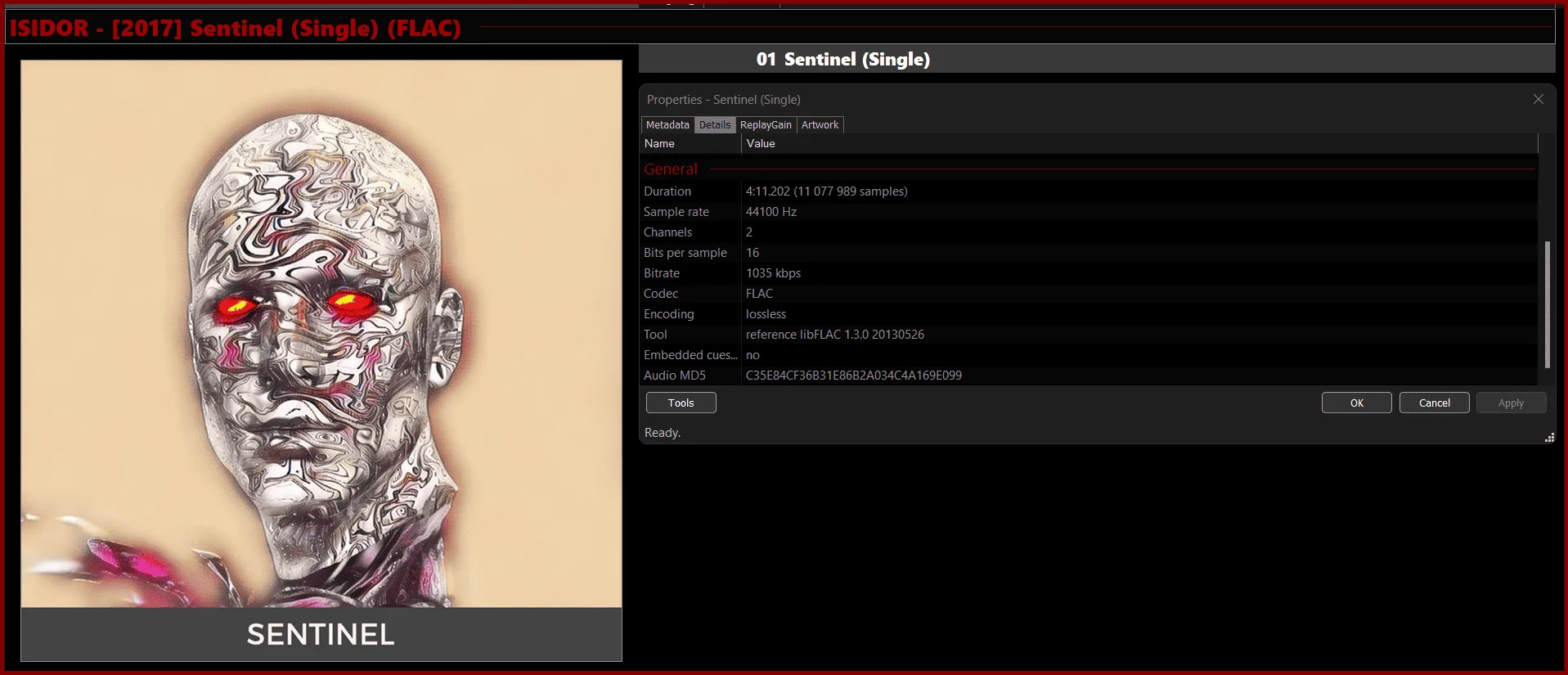
Task: Select the Bitrate row
Action: point(1089,272)
